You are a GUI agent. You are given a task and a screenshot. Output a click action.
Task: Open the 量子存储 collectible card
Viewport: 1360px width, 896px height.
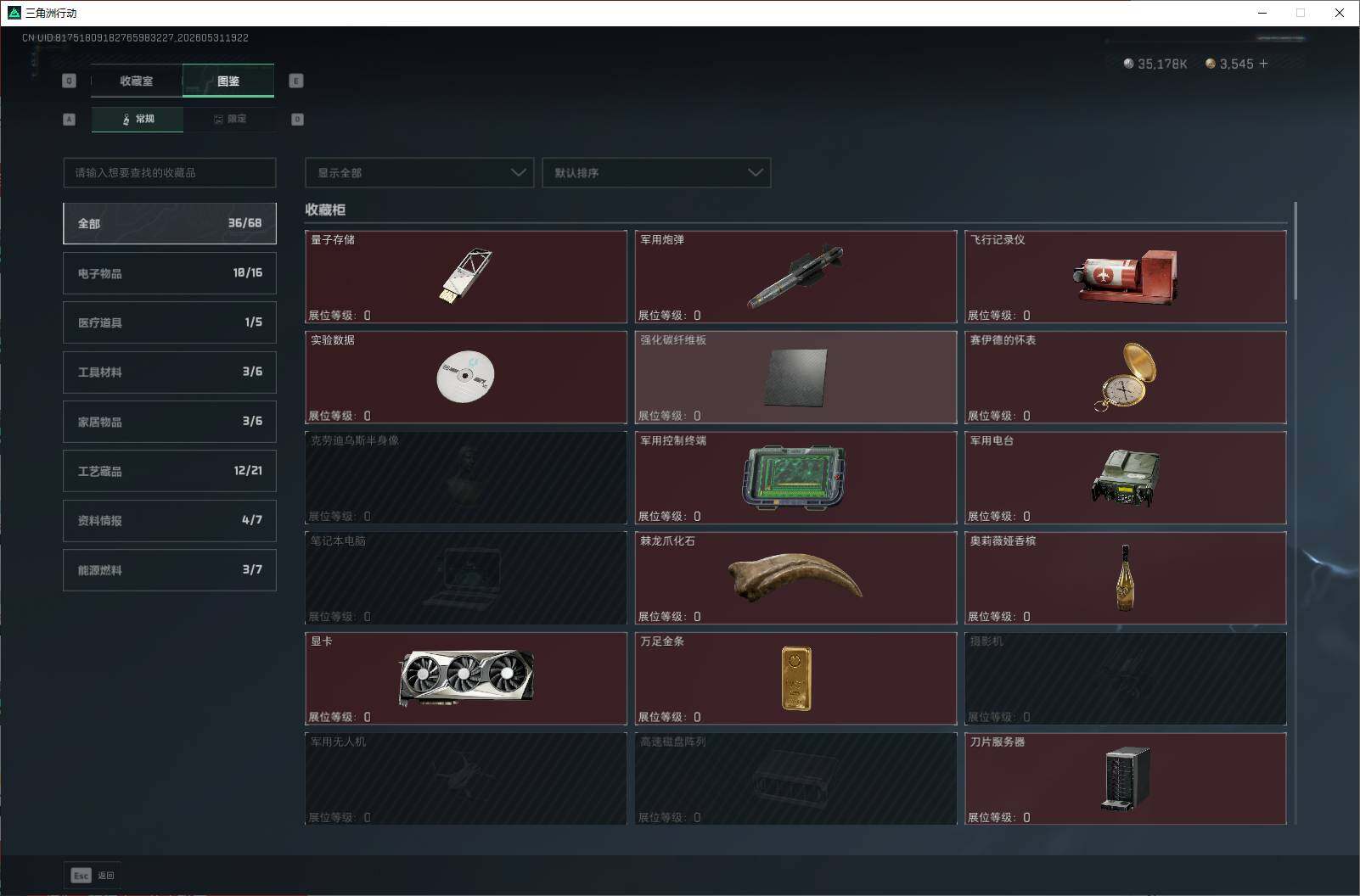coord(465,277)
